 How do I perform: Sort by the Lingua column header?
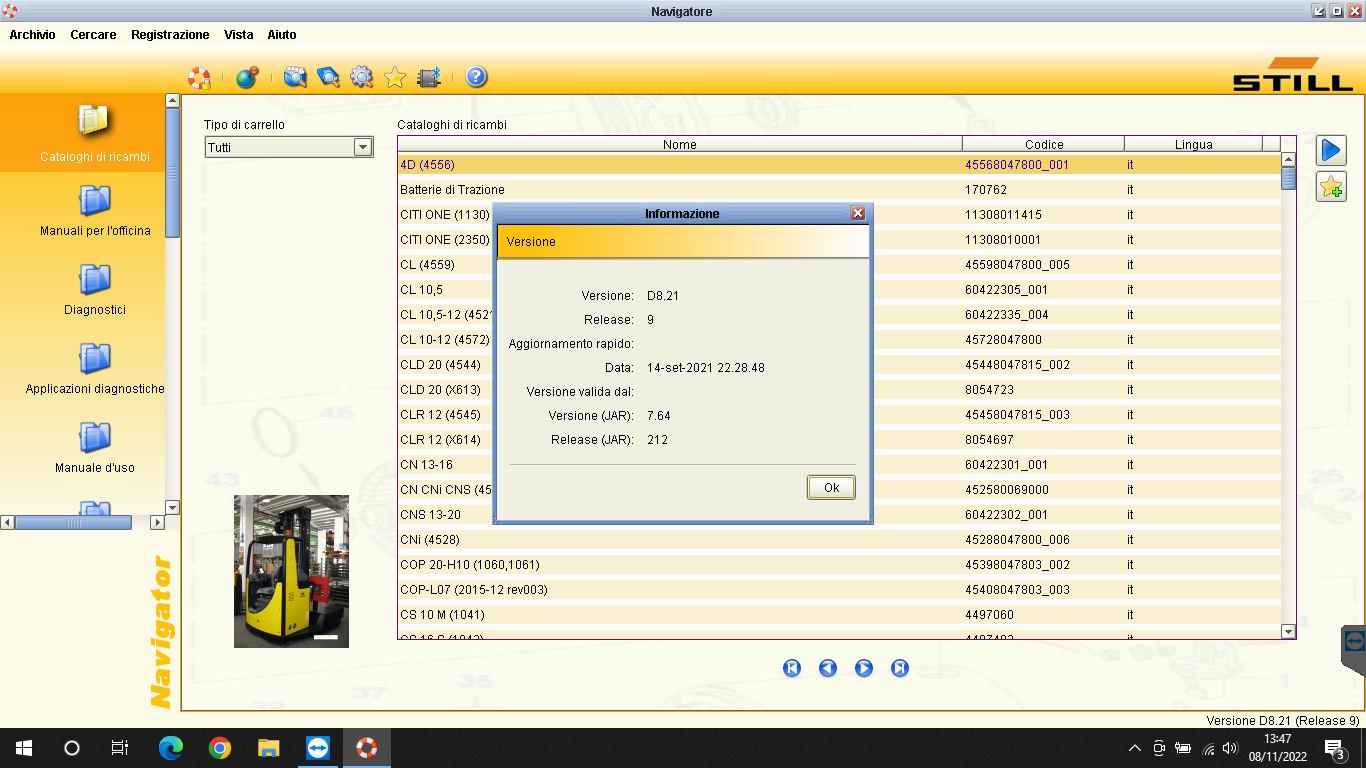click(x=1194, y=144)
